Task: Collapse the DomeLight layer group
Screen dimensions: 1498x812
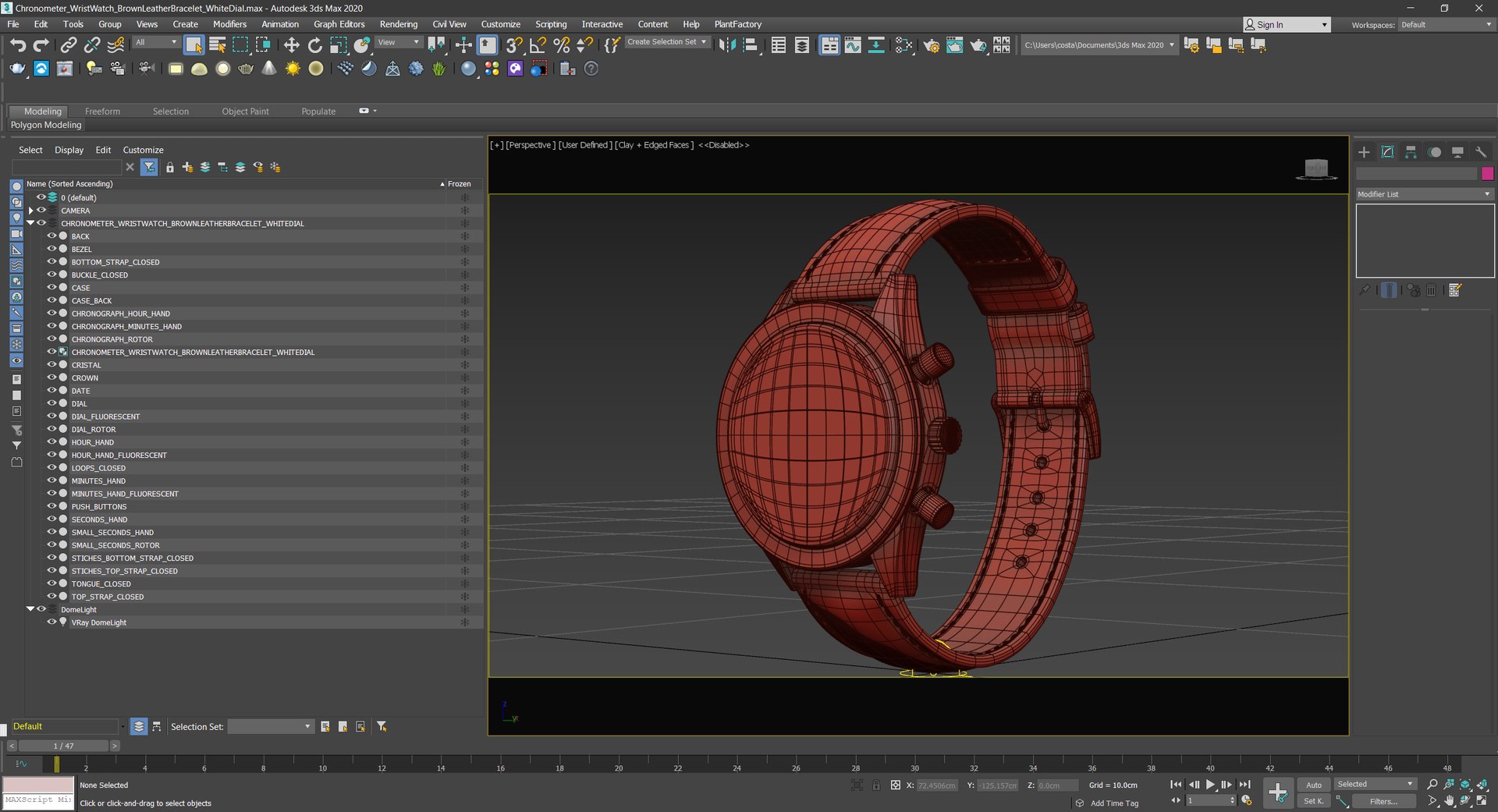Action: (30, 609)
